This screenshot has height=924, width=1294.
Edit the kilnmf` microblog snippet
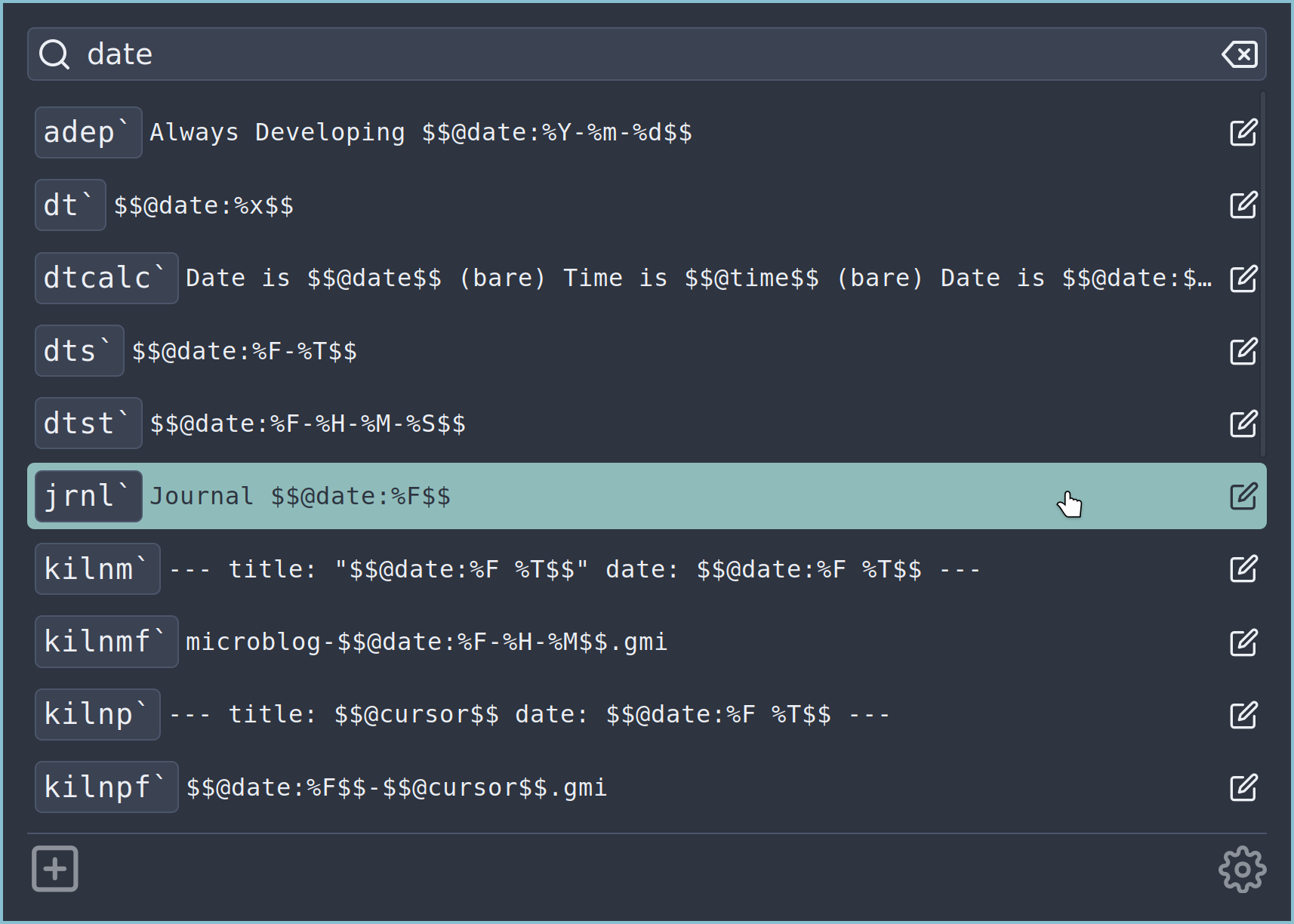click(1243, 642)
